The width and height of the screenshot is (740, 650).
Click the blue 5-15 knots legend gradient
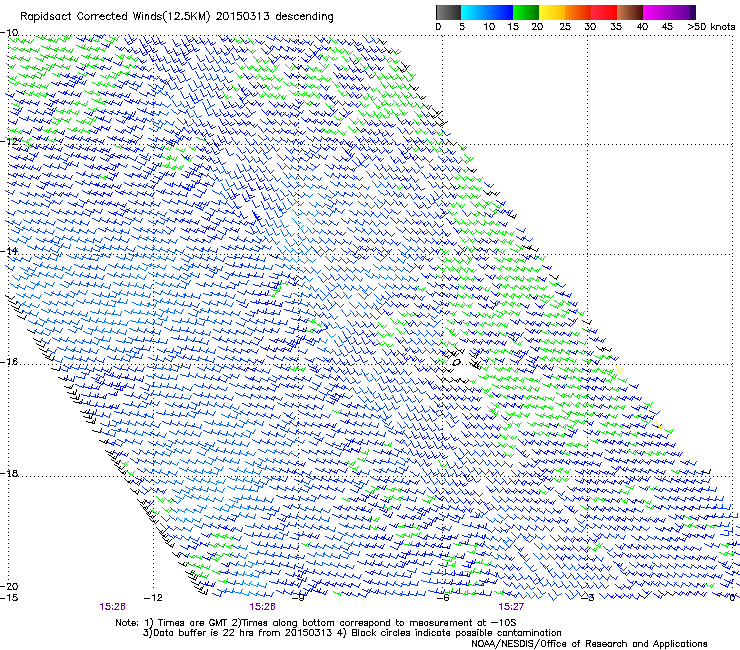click(487, 12)
